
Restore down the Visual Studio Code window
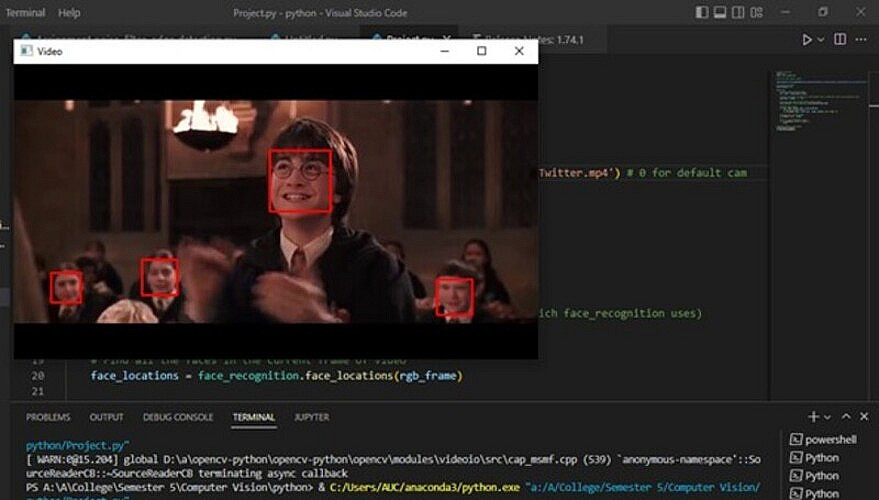pyautogui.click(x=822, y=12)
